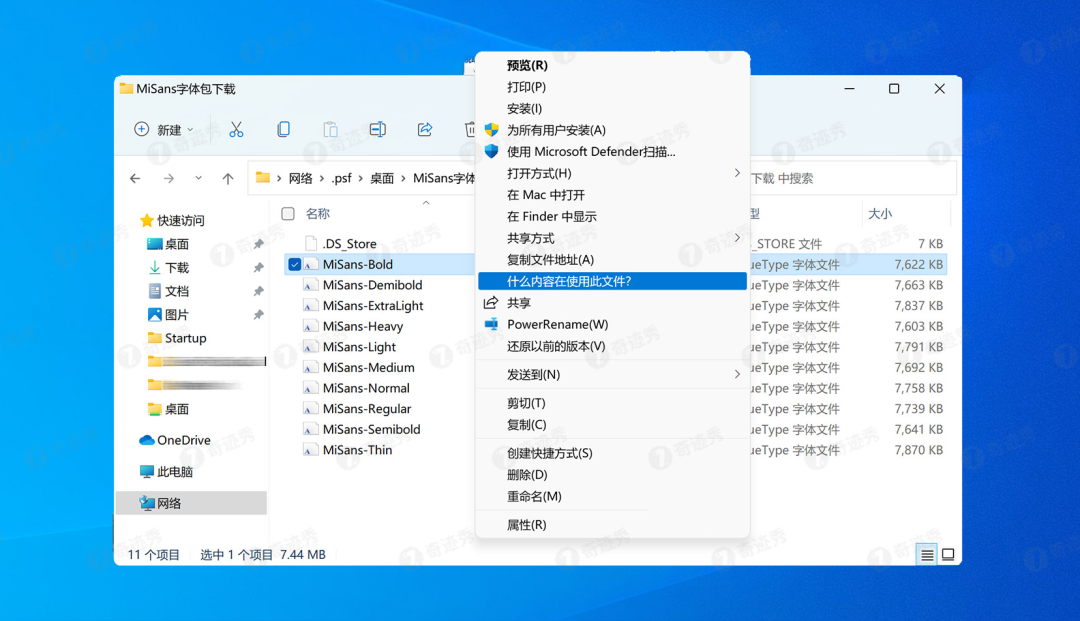Click the 此电脑 computer icon
1080x621 pixels.
pyautogui.click(x=147, y=472)
